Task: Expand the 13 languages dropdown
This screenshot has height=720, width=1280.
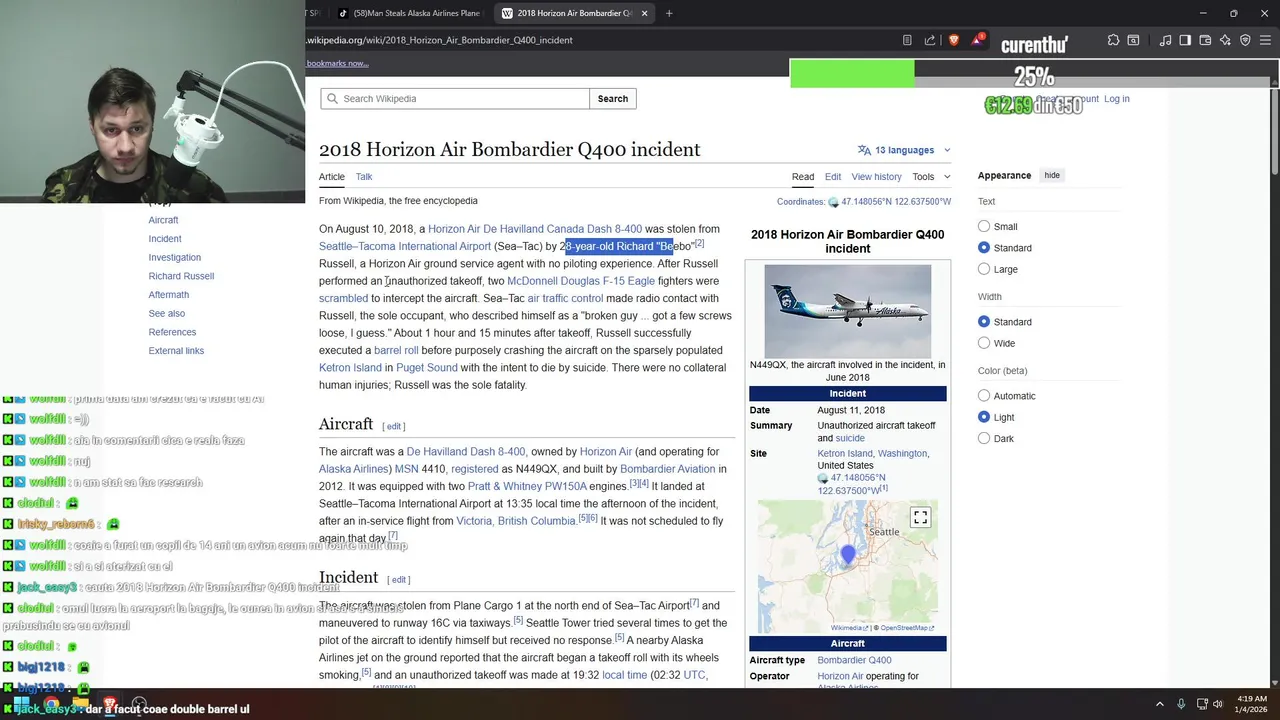Action: (904, 150)
